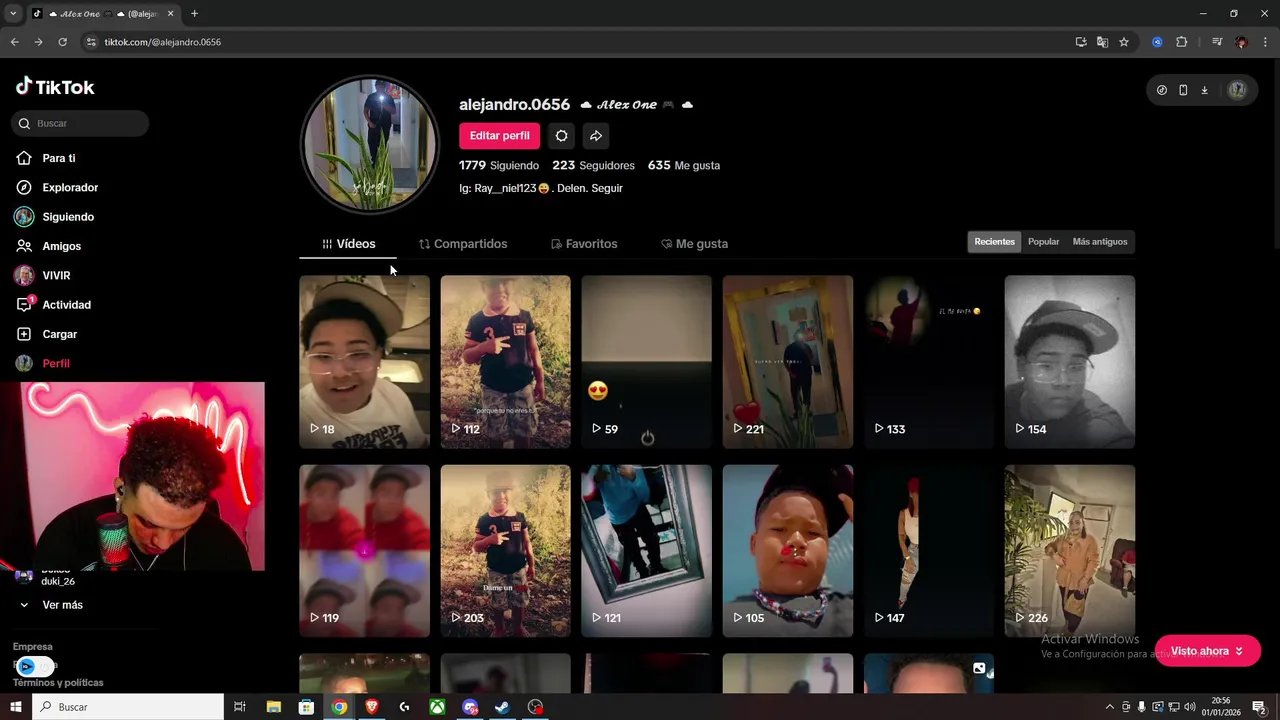Open Chrome three-dot menu
This screenshot has height=720, width=1280.
coord(1266,42)
